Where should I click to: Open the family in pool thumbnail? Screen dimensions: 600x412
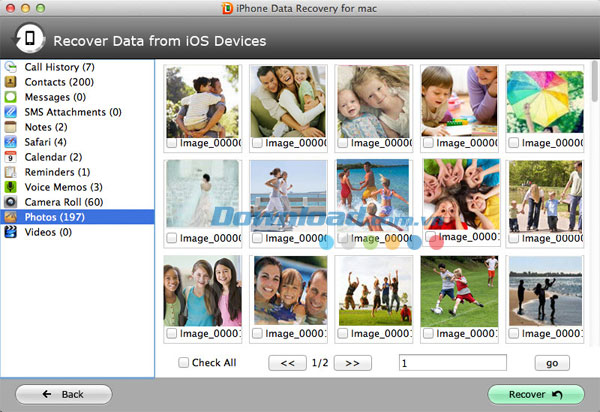(x=290, y=291)
